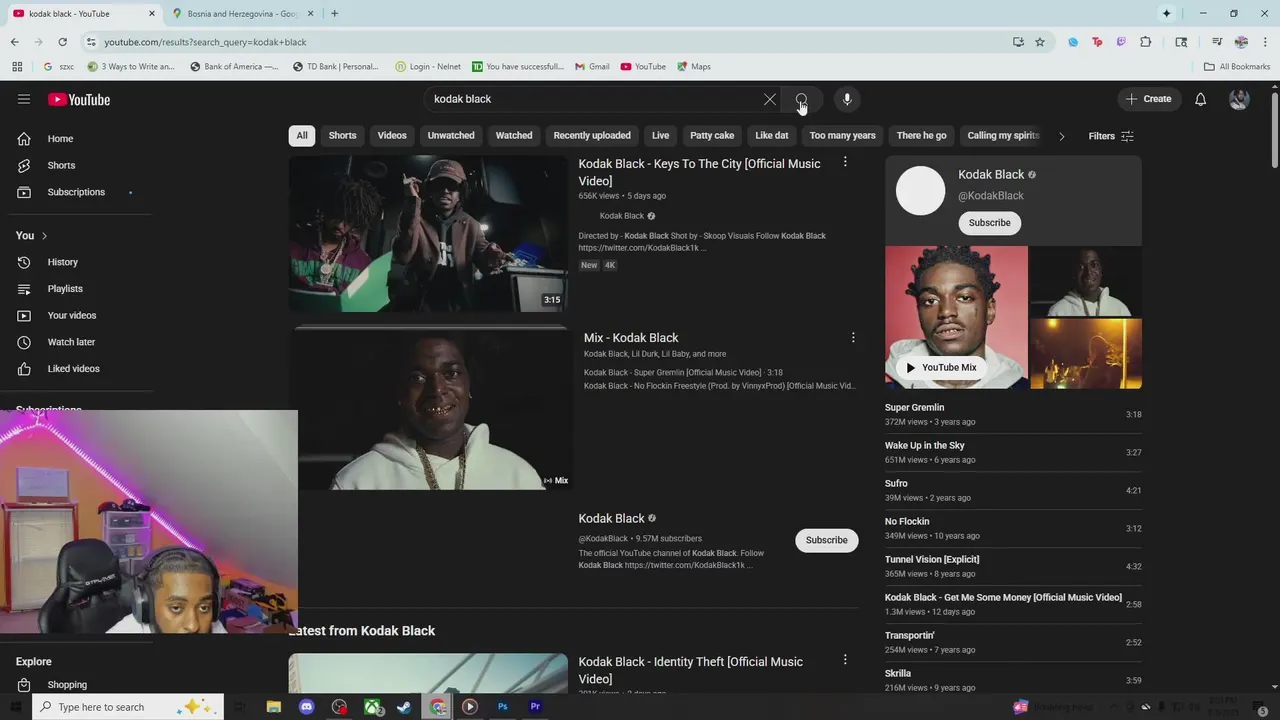Play the YouTube Mix in the info card
This screenshot has width=1280, height=720.
(941, 367)
